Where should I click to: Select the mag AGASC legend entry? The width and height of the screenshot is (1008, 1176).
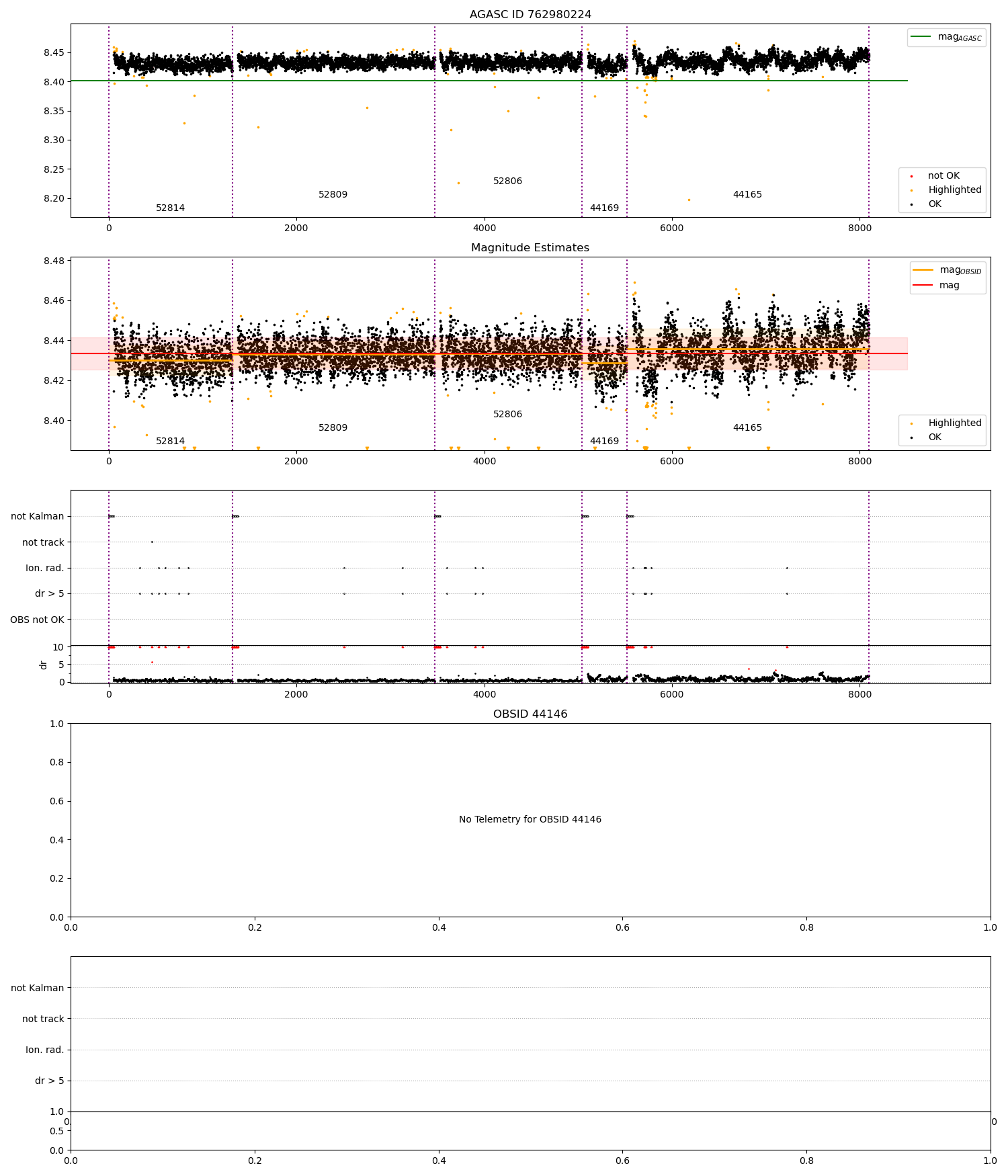click(946, 37)
